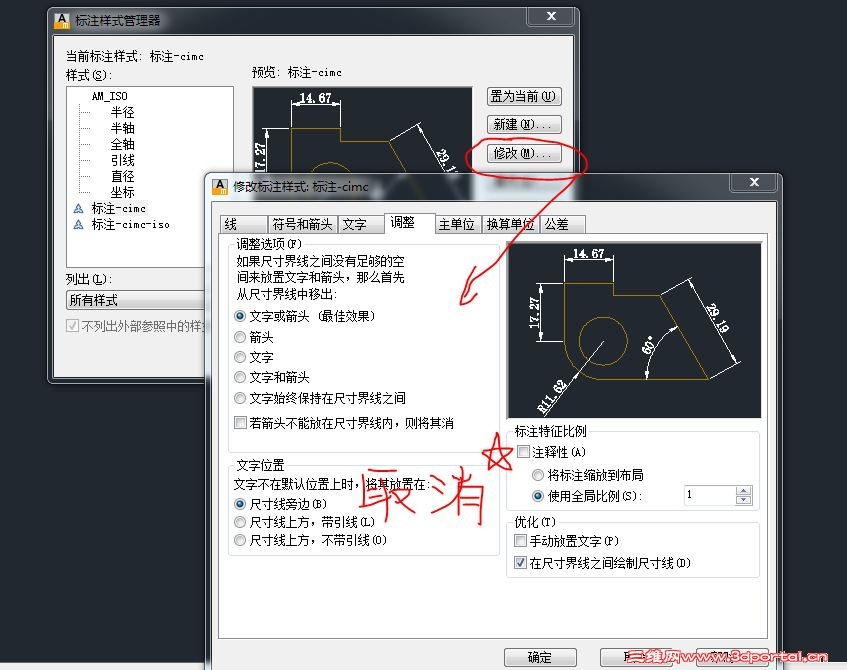847x670 pixels.
Task: Select 文字或箭头 (最佳效果) radio option
Action: click(x=240, y=316)
